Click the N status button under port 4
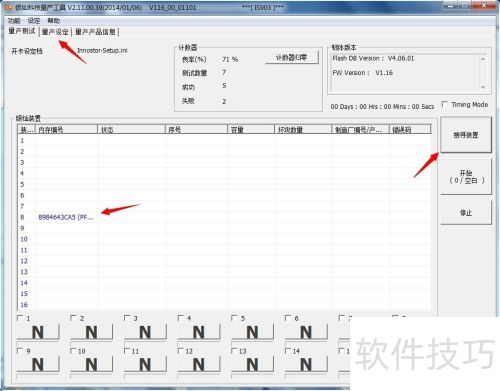The width and height of the screenshot is (500, 391). (x=199, y=332)
